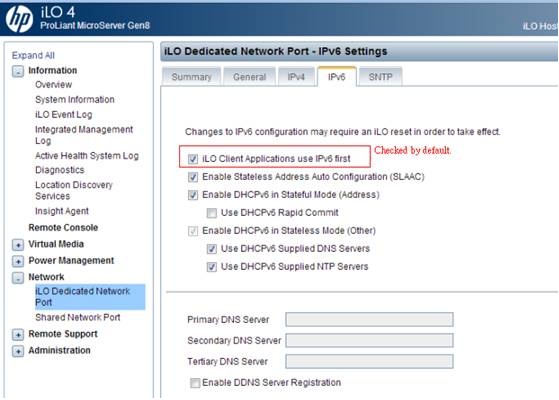Open the Summary tab
Screen dimensions: 559x400
point(191,77)
